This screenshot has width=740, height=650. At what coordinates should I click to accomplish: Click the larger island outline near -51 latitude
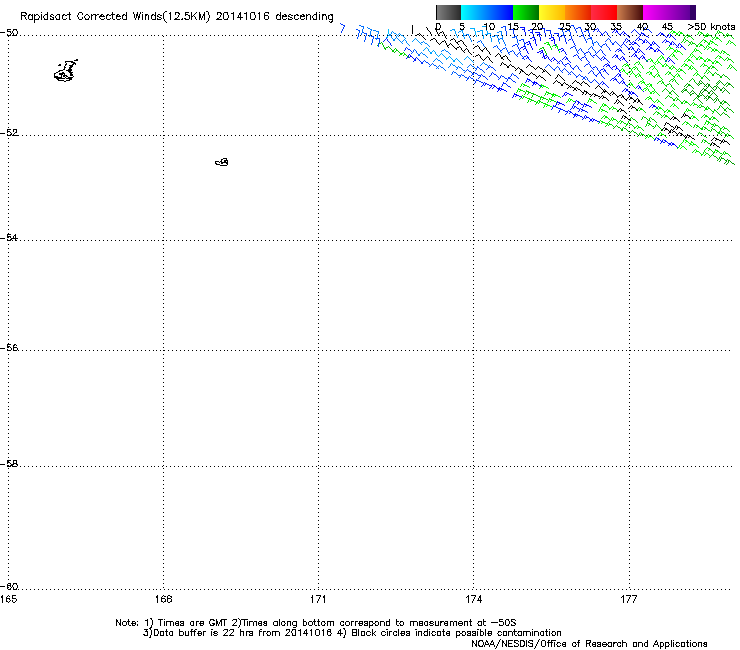pyautogui.click(x=66, y=71)
